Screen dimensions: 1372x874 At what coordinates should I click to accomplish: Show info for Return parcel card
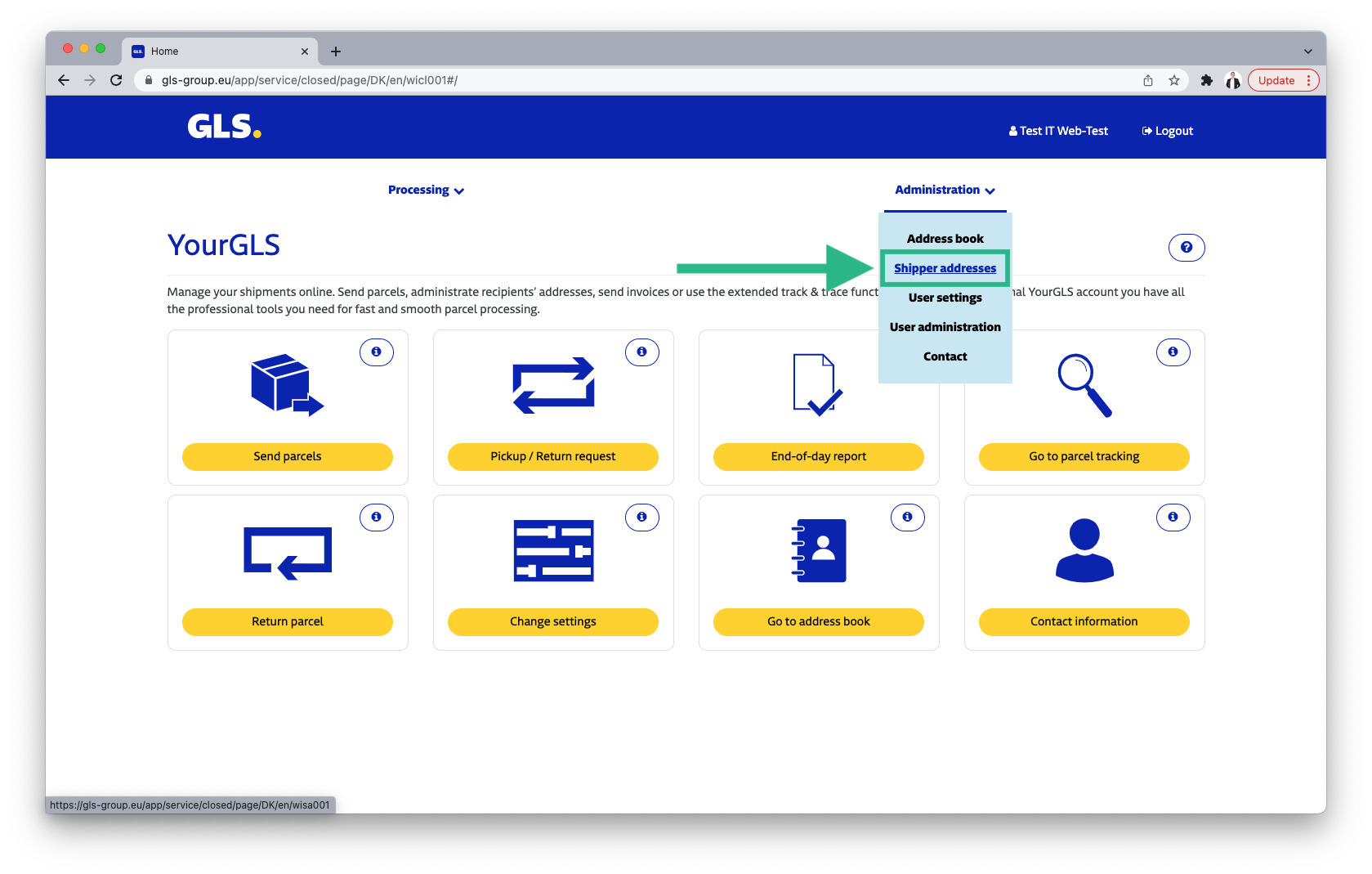pyautogui.click(x=377, y=517)
